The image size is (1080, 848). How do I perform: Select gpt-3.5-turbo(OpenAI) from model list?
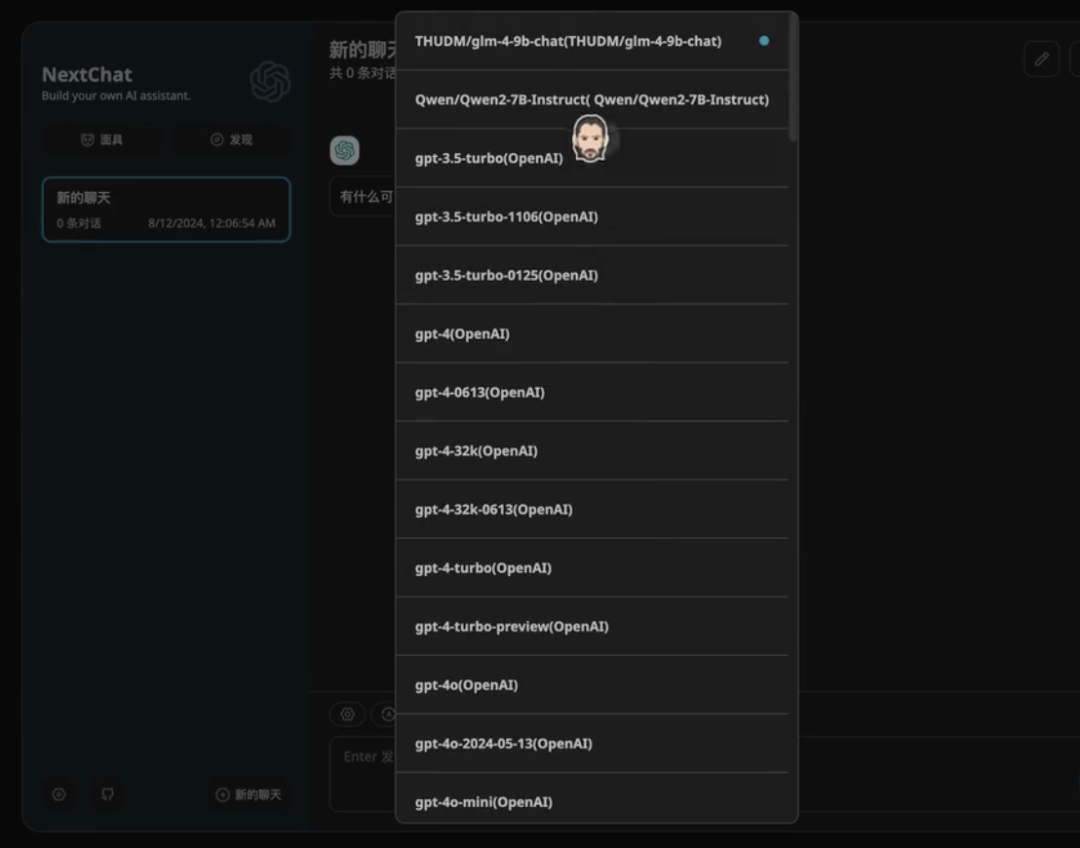490,158
